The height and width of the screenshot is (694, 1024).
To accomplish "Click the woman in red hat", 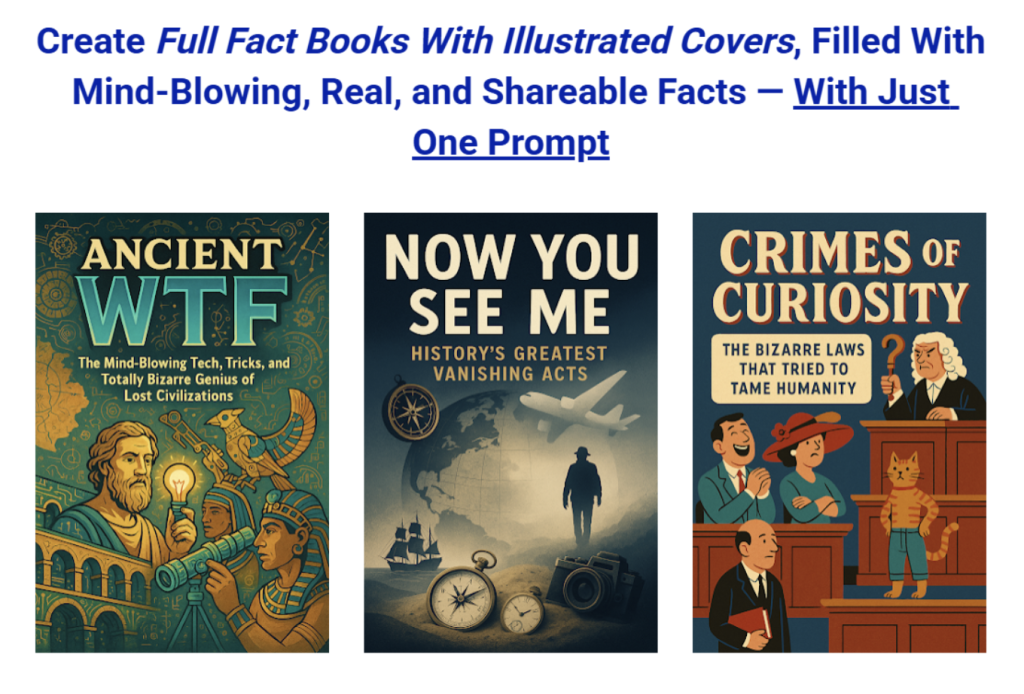I will pos(808,467).
